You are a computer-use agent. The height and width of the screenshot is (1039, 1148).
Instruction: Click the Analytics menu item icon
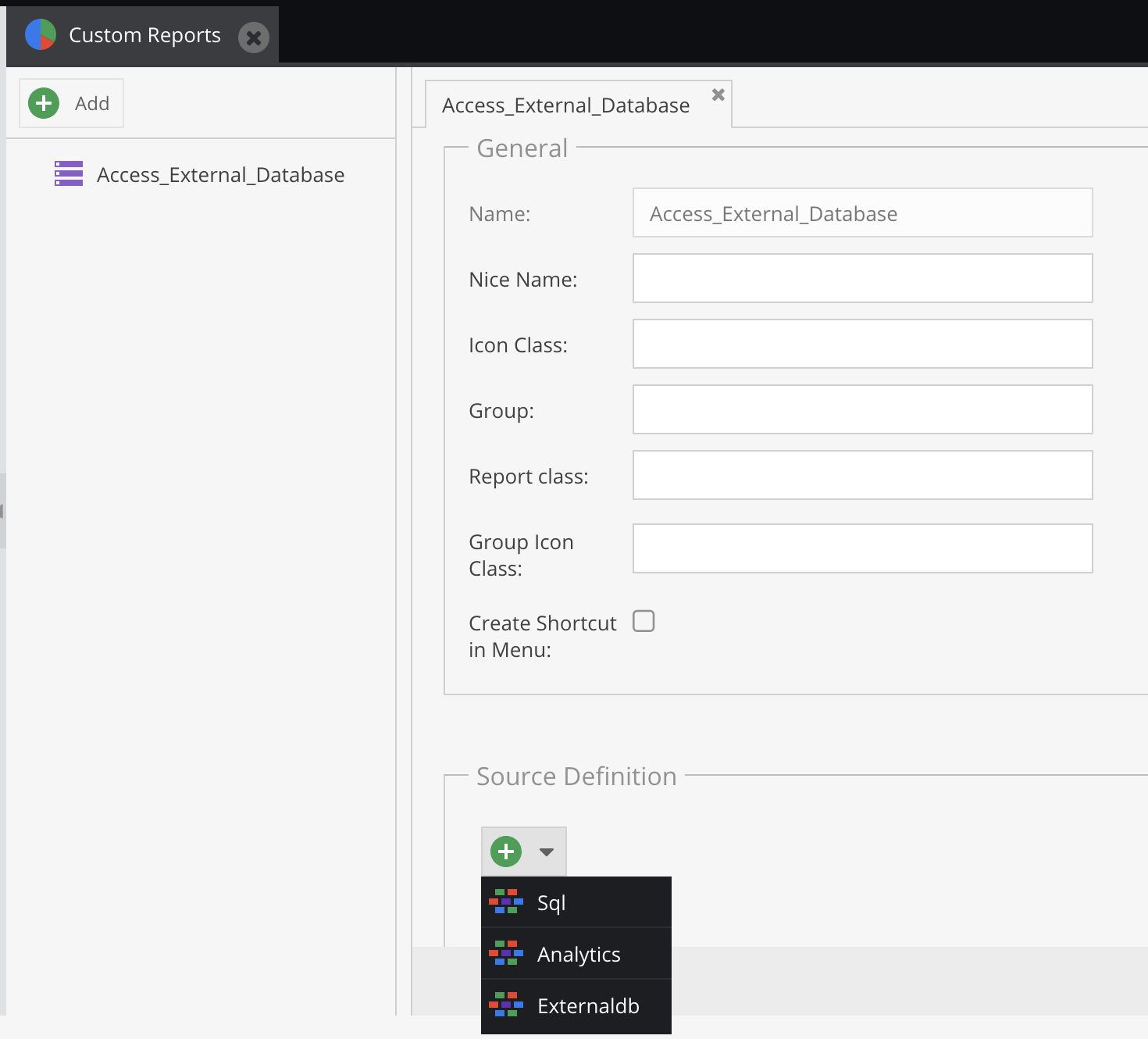tap(506, 953)
